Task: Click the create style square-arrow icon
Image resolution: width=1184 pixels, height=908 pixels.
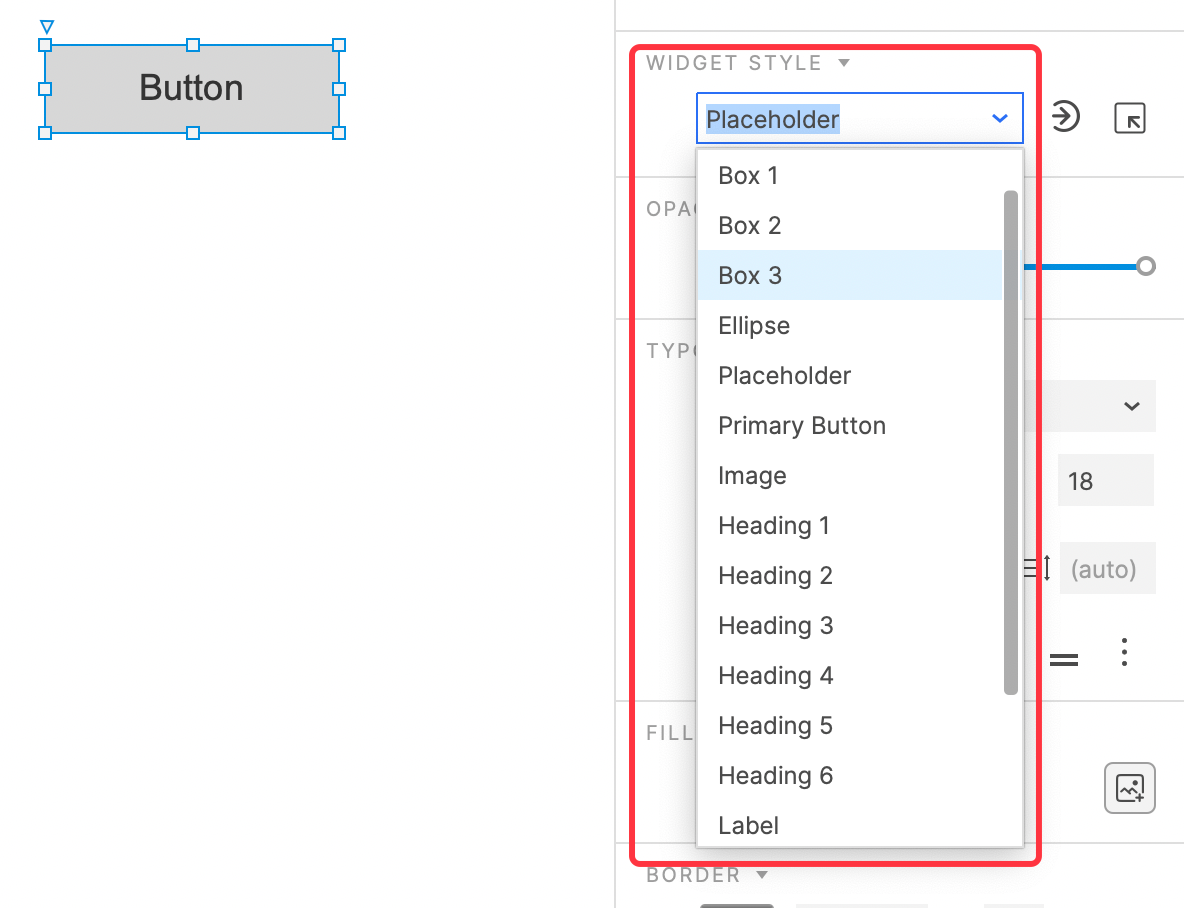Action: coord(1130,119)
